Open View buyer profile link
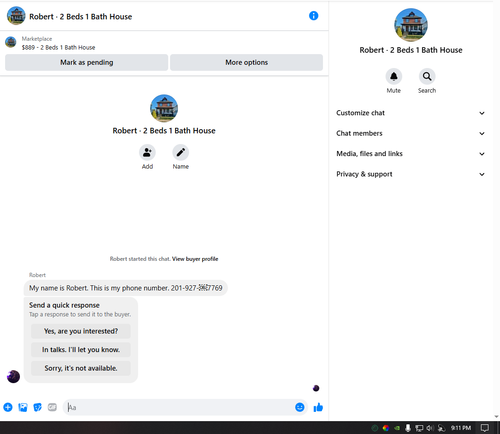Viewport: 500px width, 434px height. (x=195, y=259)
